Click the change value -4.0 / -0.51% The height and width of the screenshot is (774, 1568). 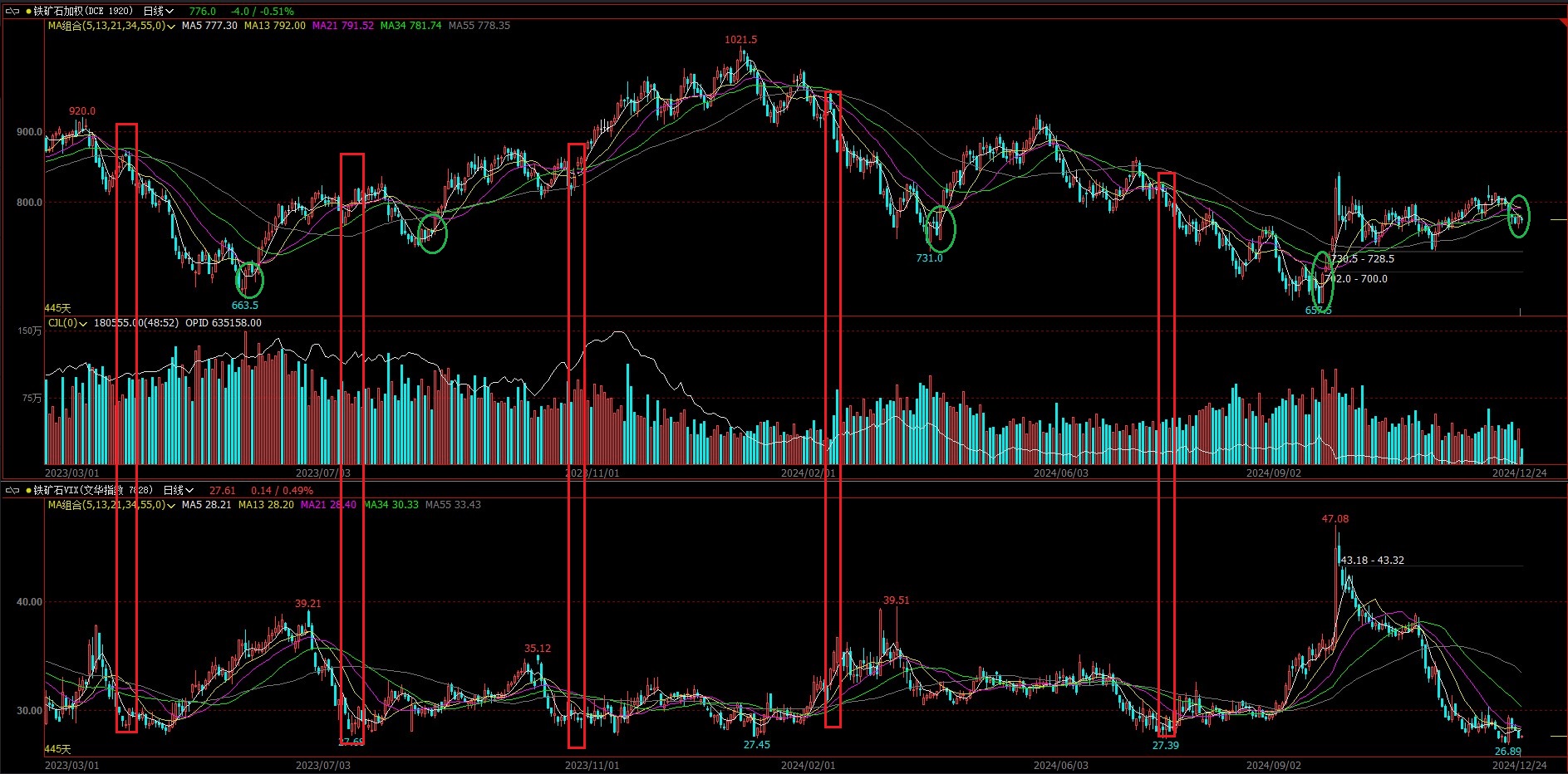[x=263, y=12]
